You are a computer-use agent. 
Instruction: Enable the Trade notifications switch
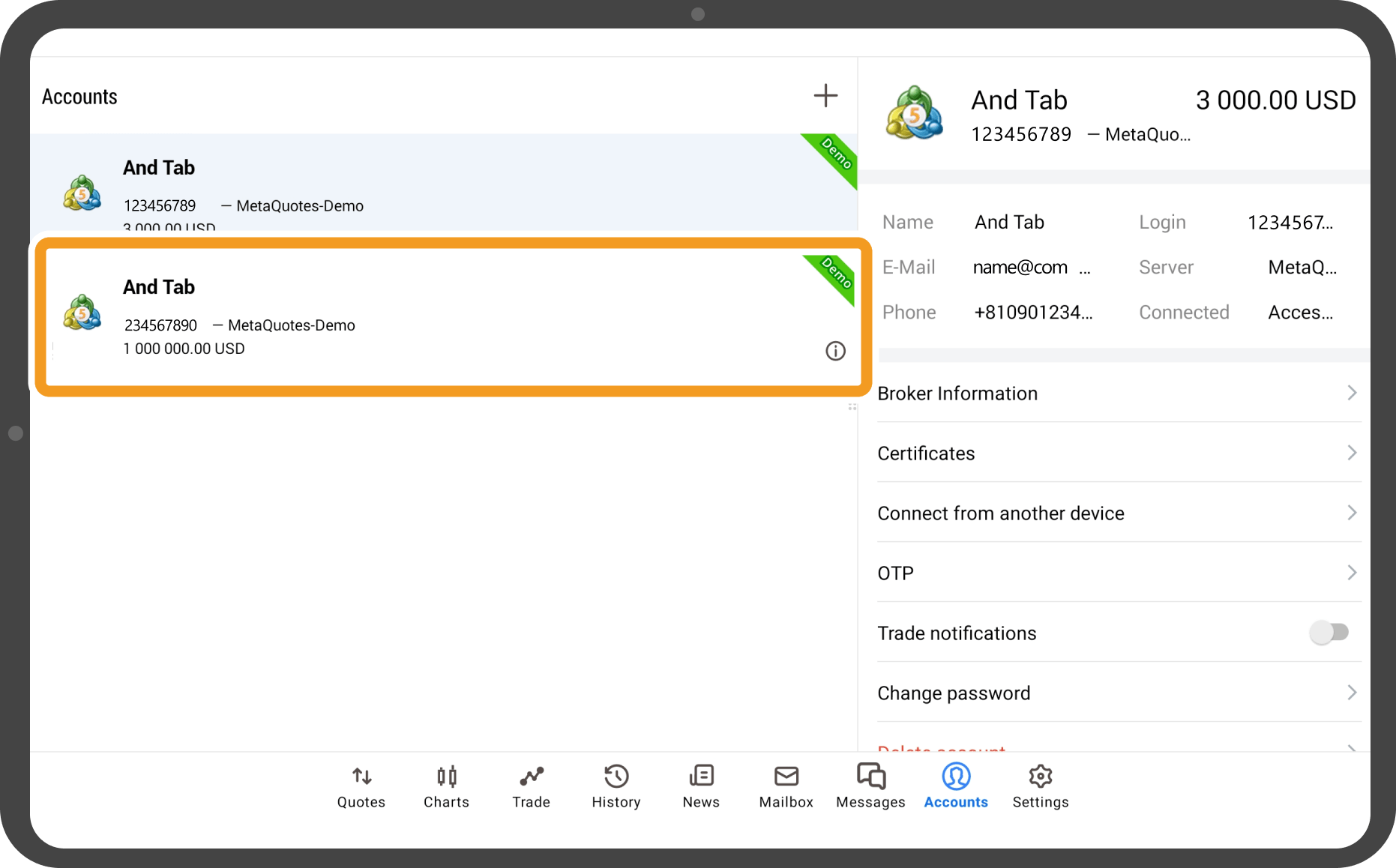click(x=1329, y=633)
